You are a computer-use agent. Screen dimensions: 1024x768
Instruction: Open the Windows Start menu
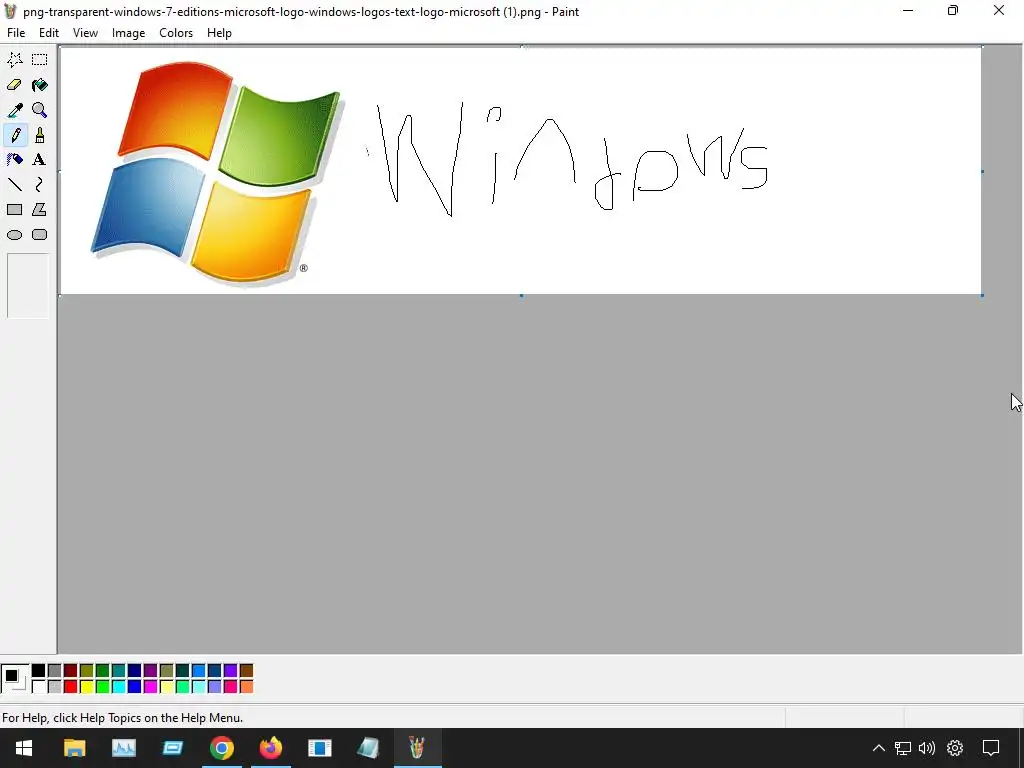(24, 748)
